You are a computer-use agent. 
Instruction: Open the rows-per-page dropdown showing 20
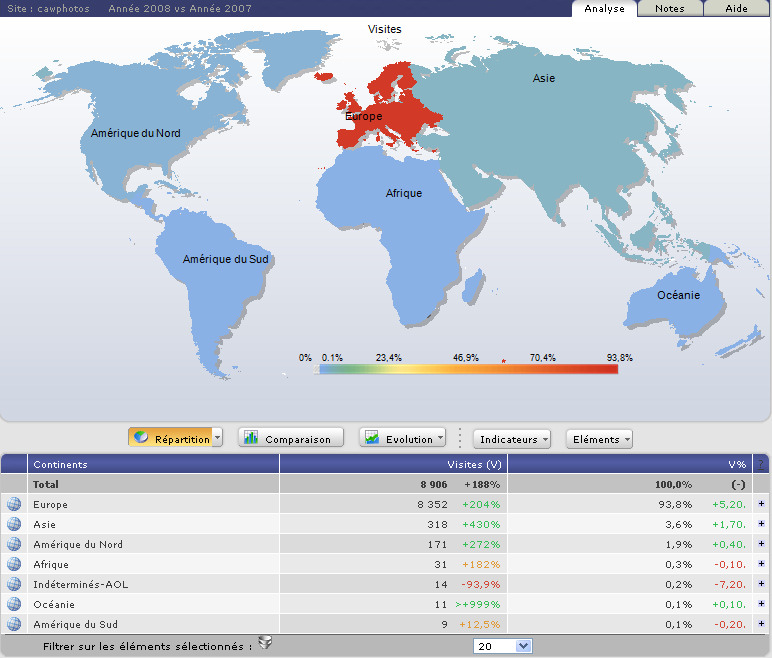pos(503,646)
